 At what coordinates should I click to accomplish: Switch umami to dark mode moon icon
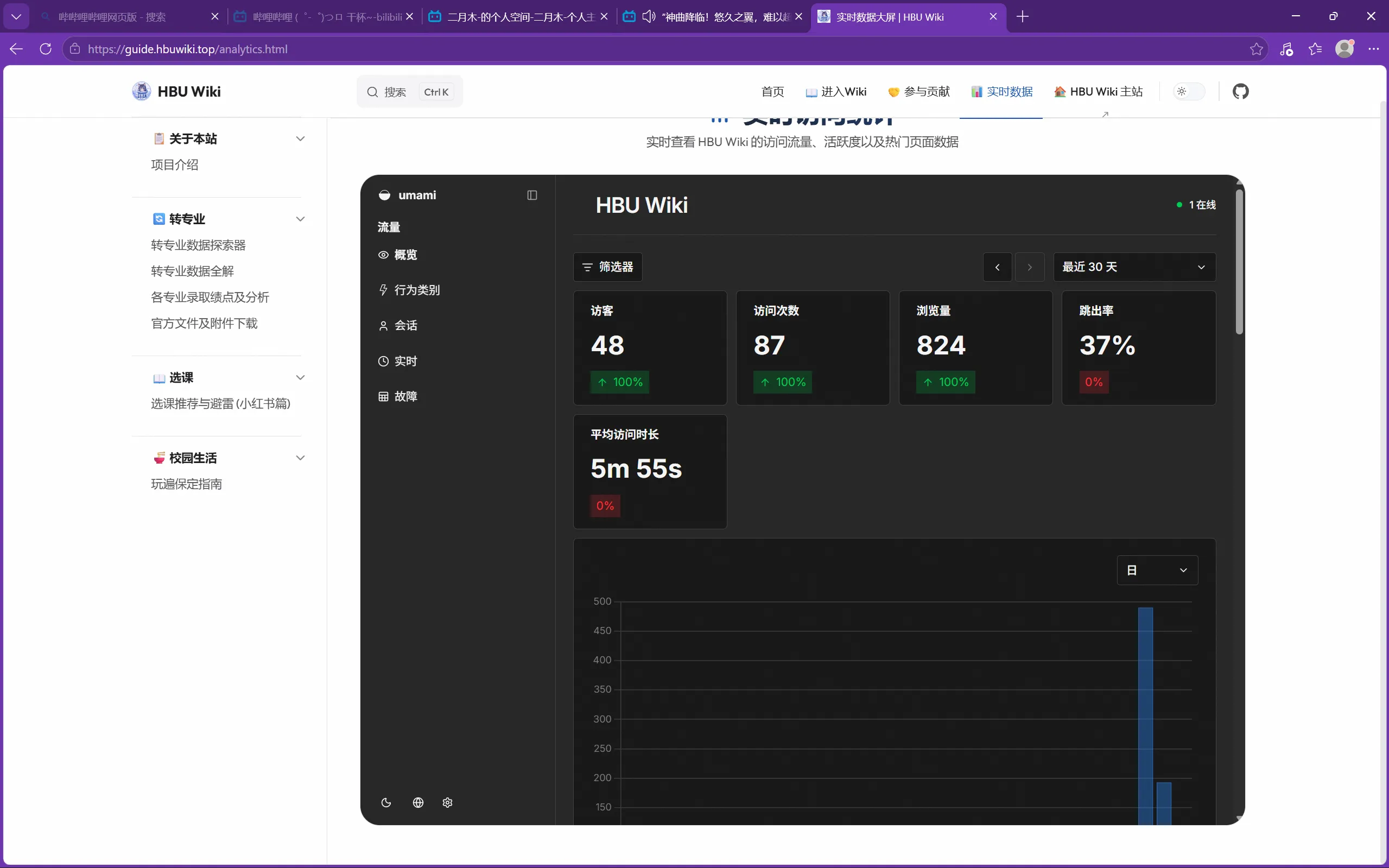click(x=386, y=802)
